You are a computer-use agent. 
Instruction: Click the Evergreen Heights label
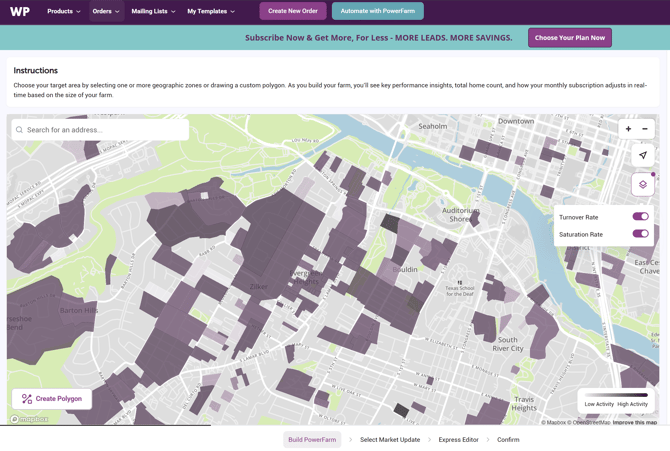click(306, 277)
